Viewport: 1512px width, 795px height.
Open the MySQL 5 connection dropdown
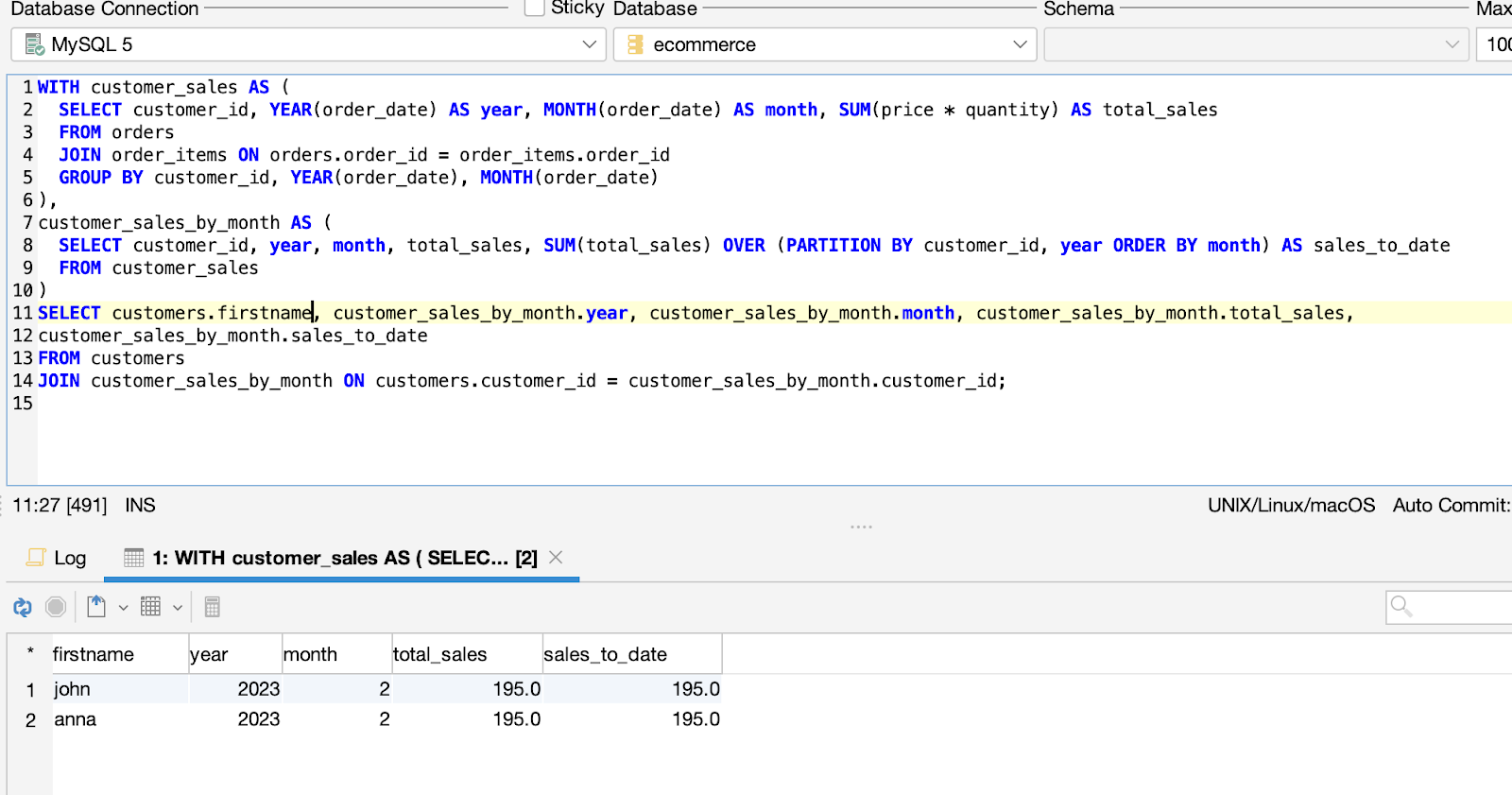pyautogui.click(x=308, y=44)
